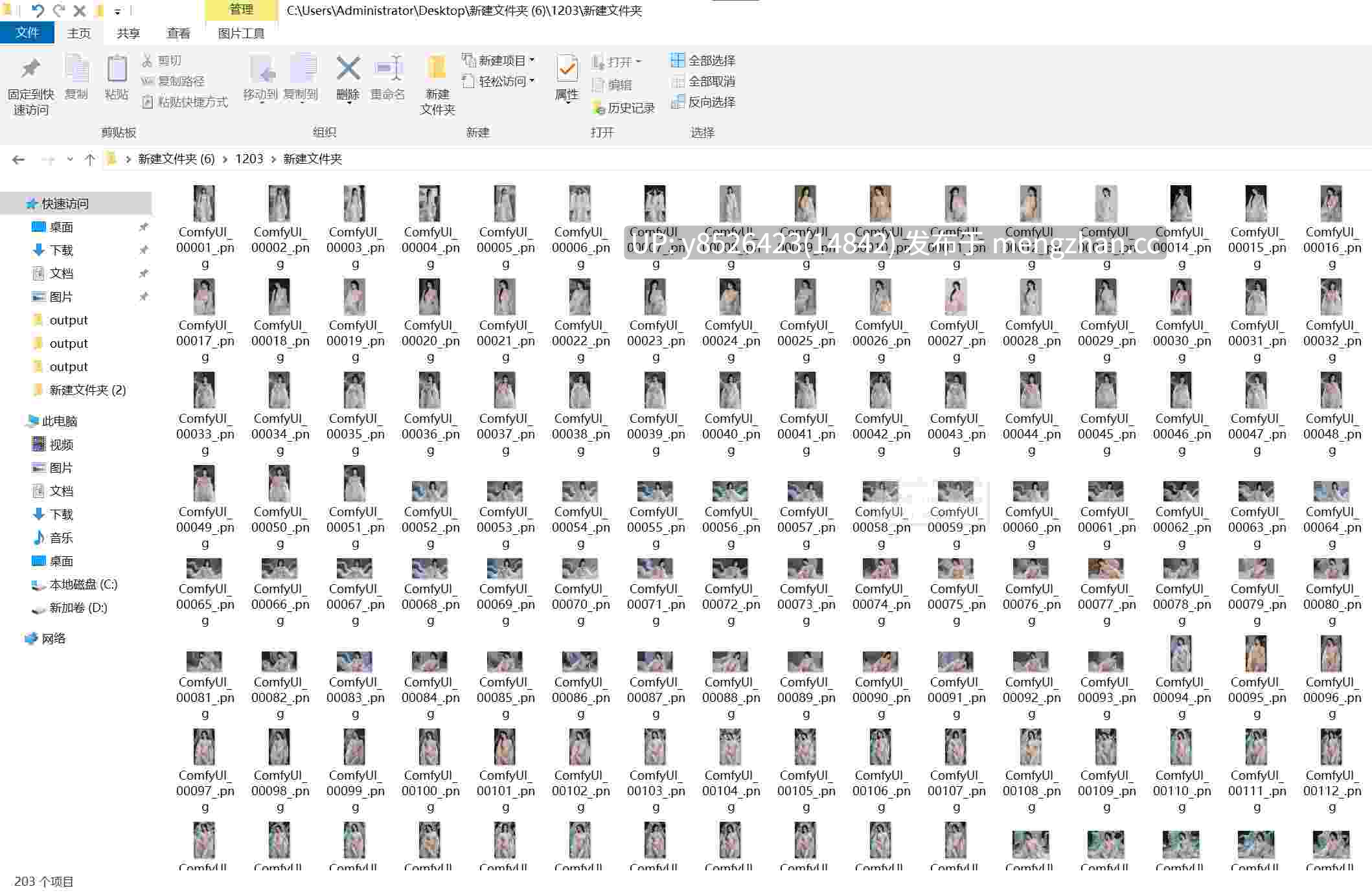Select Local Disk (C:) in sidebar

pos(83,584)
